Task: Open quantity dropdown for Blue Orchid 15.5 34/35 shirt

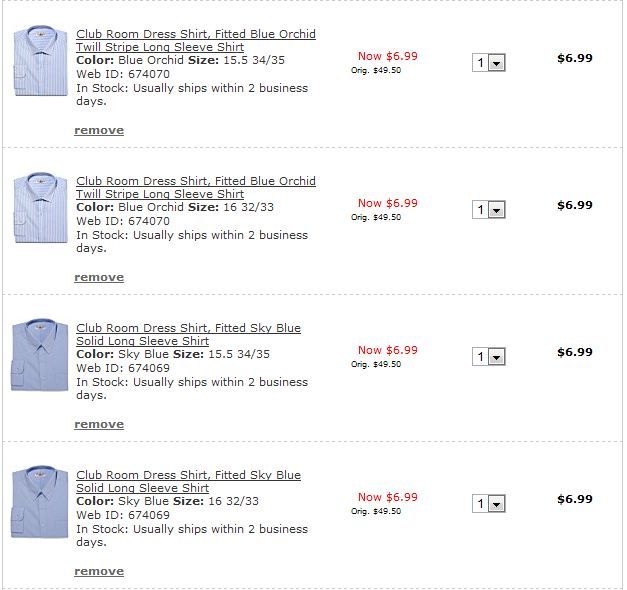Action: coord(489,63)
